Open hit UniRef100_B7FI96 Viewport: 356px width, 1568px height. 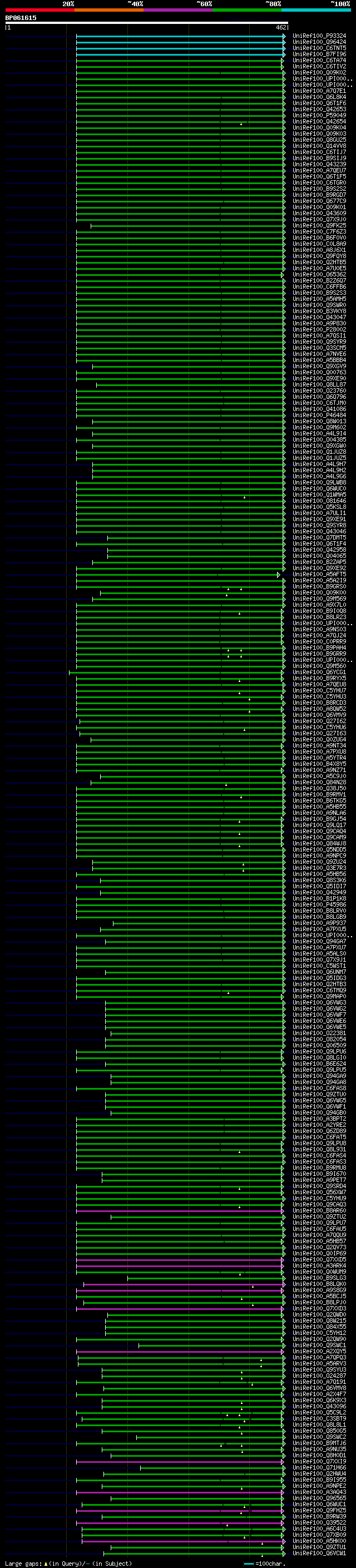pyautogui.click(x=319, y=54)
